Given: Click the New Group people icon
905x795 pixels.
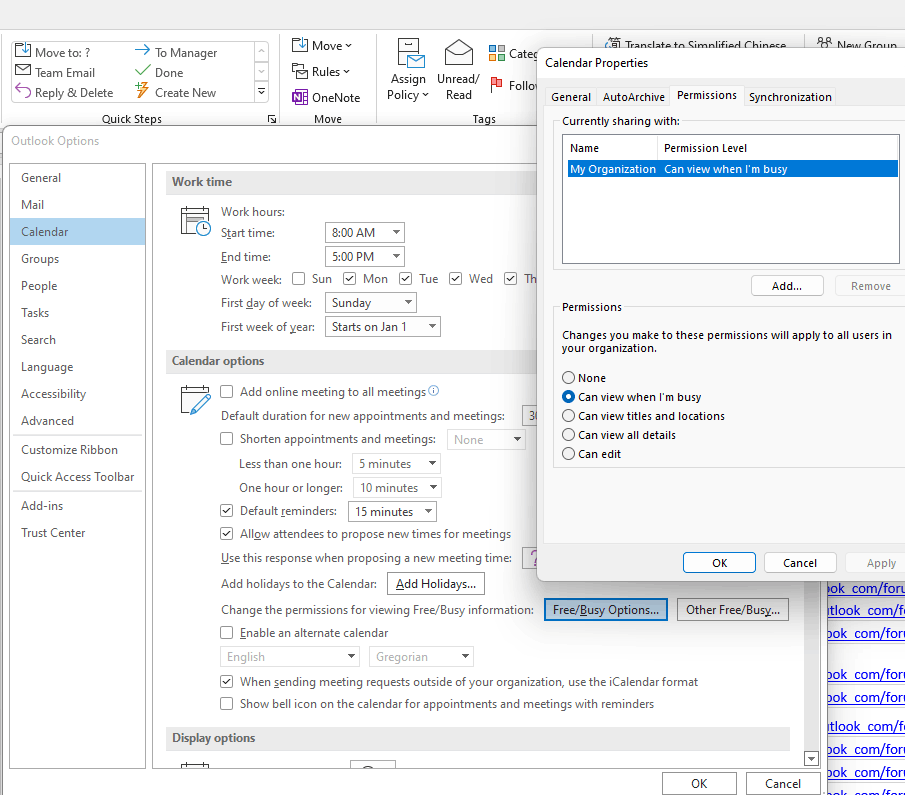Looking at the screenshot, I should [825, 43].
